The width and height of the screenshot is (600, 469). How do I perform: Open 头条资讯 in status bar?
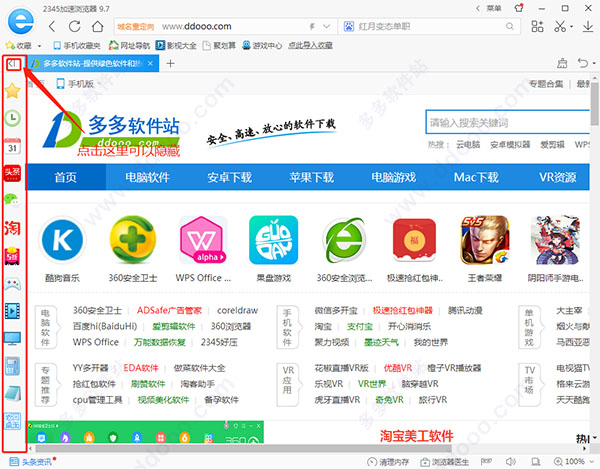click(x=33, y=462)
